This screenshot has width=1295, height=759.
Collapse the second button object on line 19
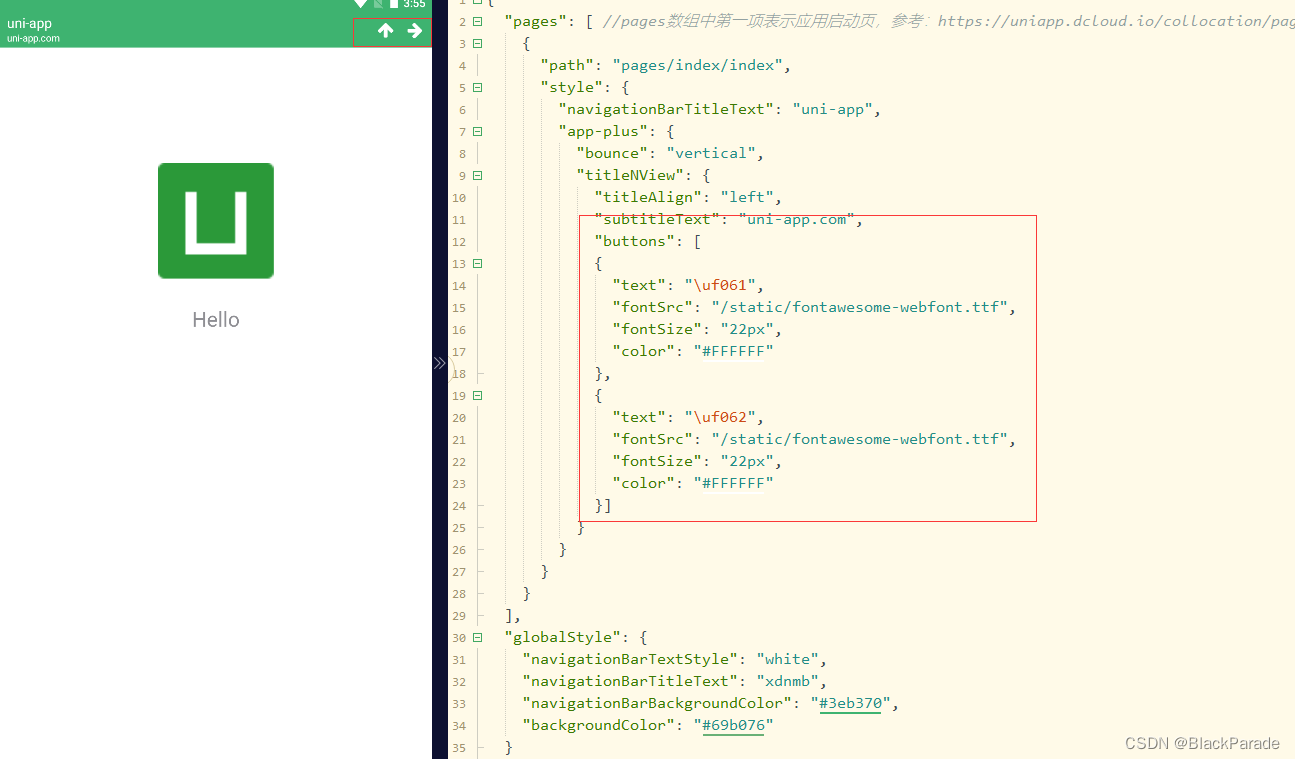tap(477, 395)
